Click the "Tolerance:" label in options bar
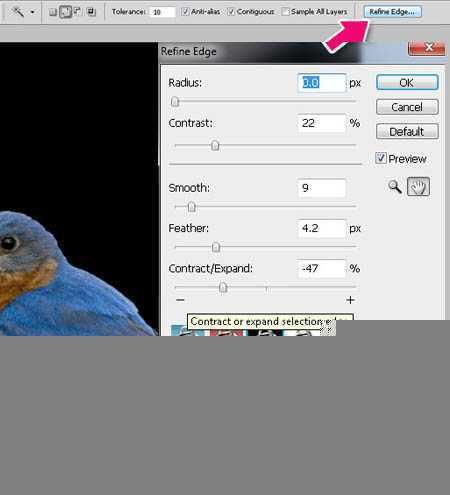The width and height of the screenshot is (450, 495). click(x=129, y=12)
